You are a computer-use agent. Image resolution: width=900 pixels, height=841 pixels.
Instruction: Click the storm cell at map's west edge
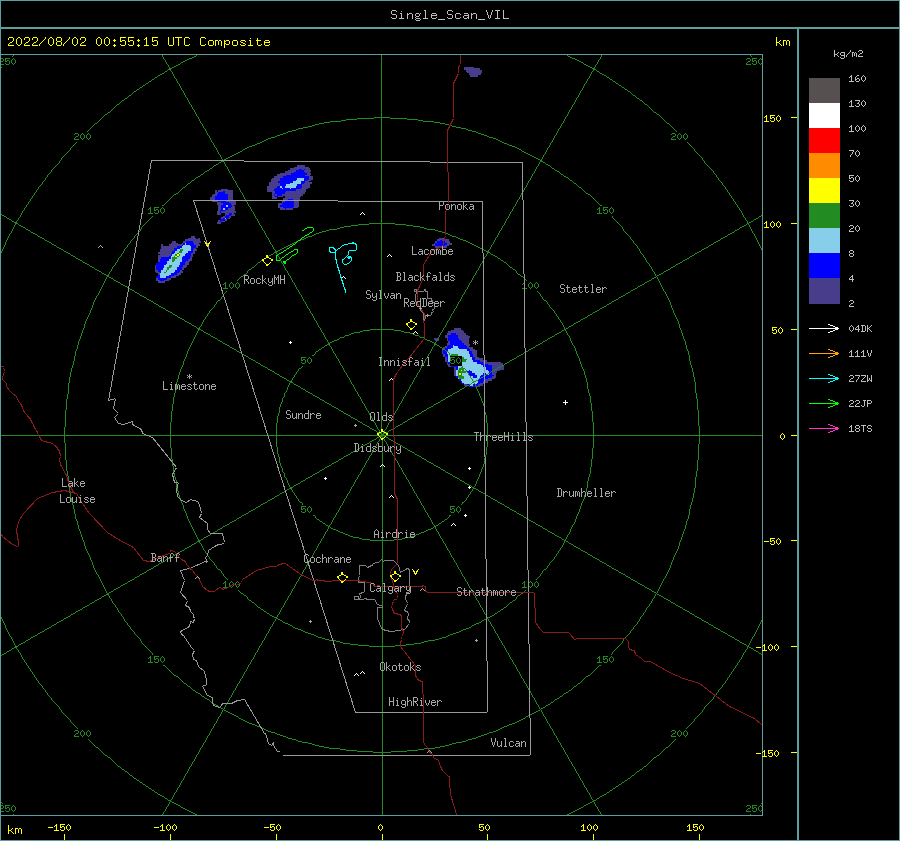point(177,259)
